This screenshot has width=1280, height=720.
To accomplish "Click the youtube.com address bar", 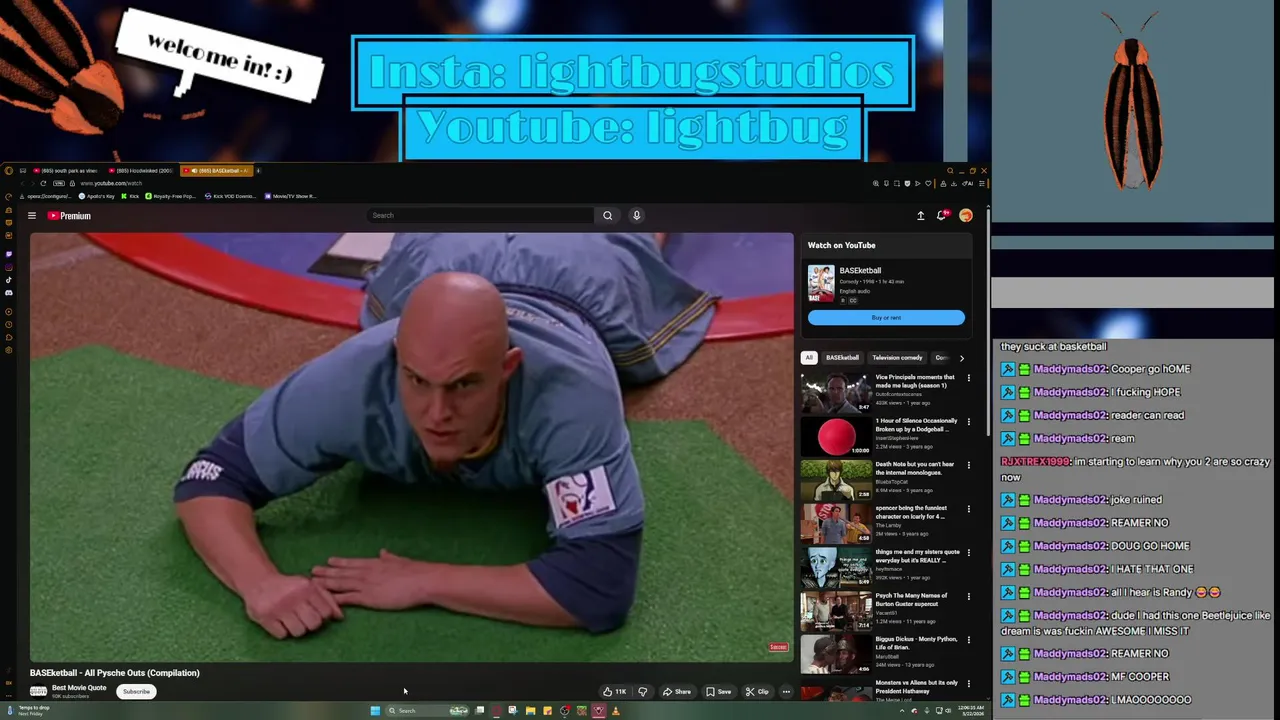I will (x=111, y=183).
